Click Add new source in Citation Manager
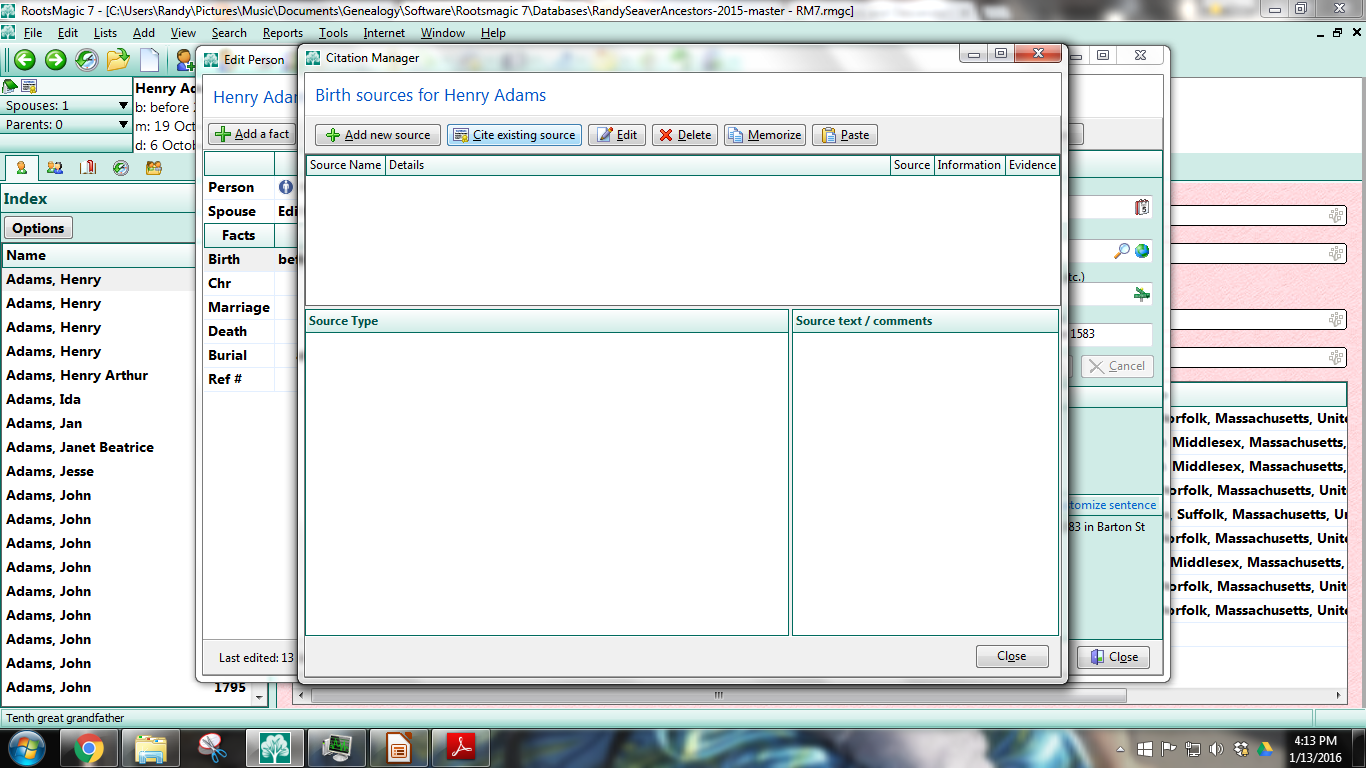This screenshot has height=768, width=1366. (x=378, y=135)
